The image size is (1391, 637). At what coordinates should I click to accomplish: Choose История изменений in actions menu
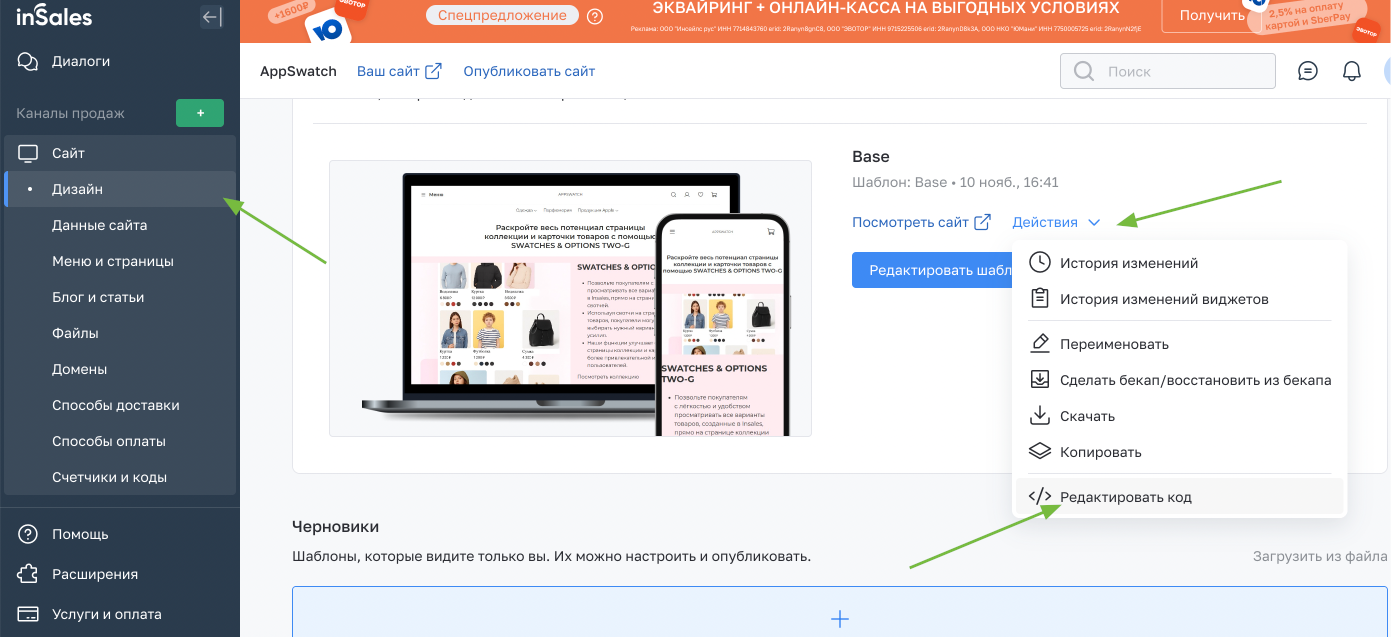[x=1128, y=263]
